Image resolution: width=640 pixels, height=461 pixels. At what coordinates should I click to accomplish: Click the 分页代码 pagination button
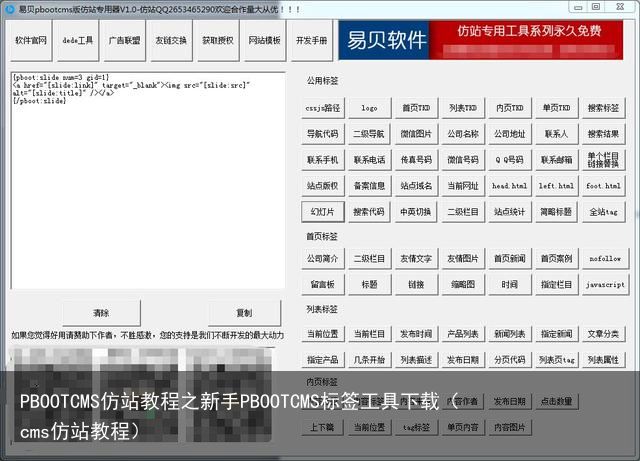click(x=510, y=359)
